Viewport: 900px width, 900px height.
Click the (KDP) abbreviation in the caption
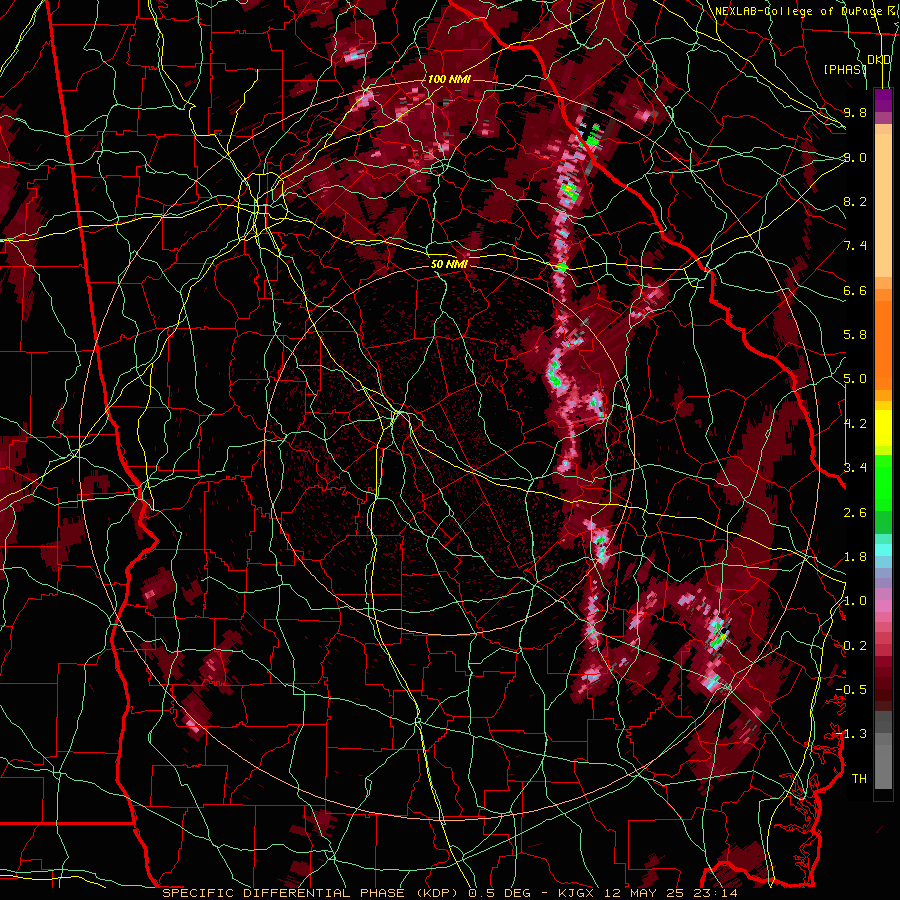coord(438,893)
